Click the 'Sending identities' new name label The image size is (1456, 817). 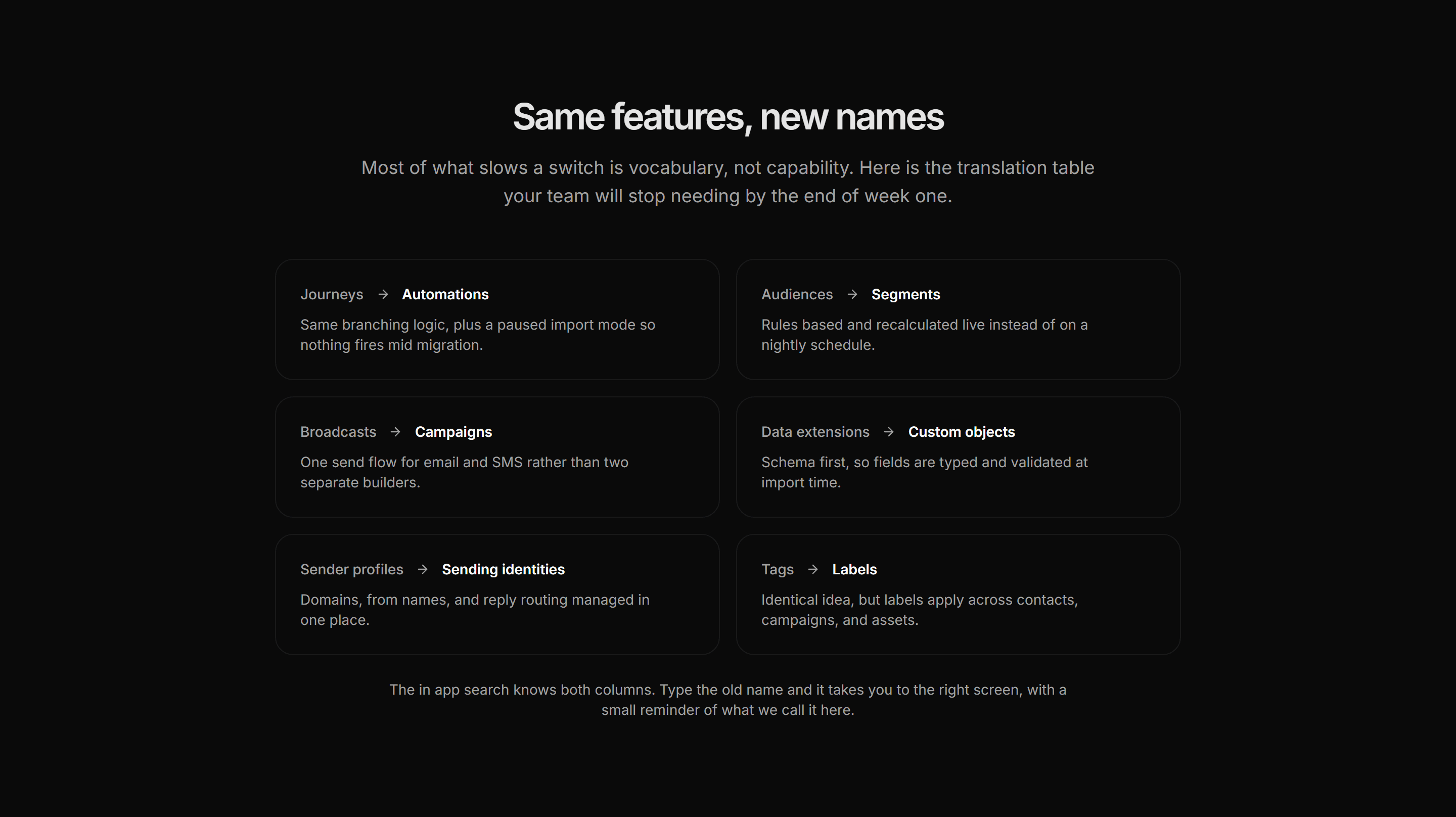(x=503, y=569)
